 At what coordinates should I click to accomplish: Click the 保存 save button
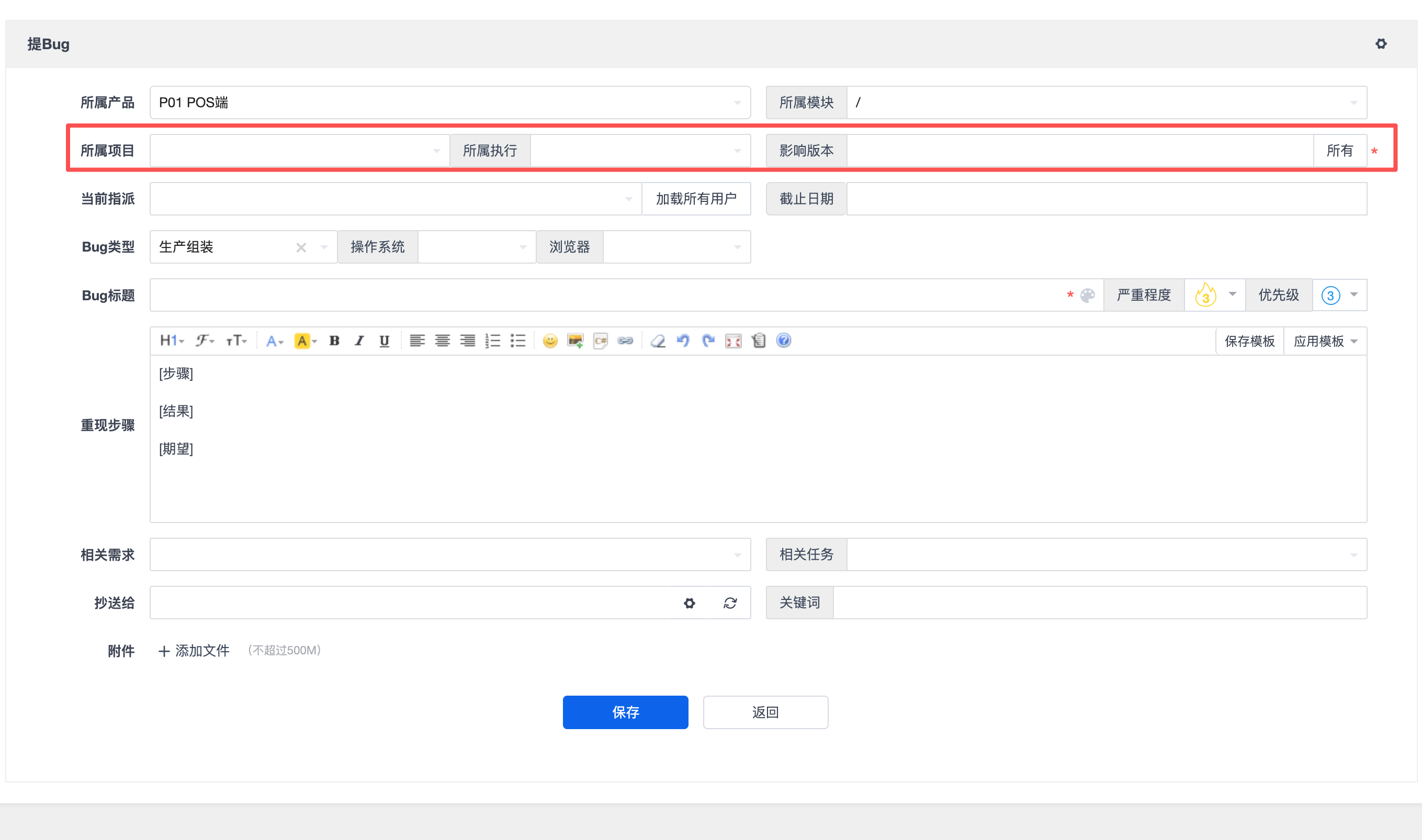(x=625, y=712)
